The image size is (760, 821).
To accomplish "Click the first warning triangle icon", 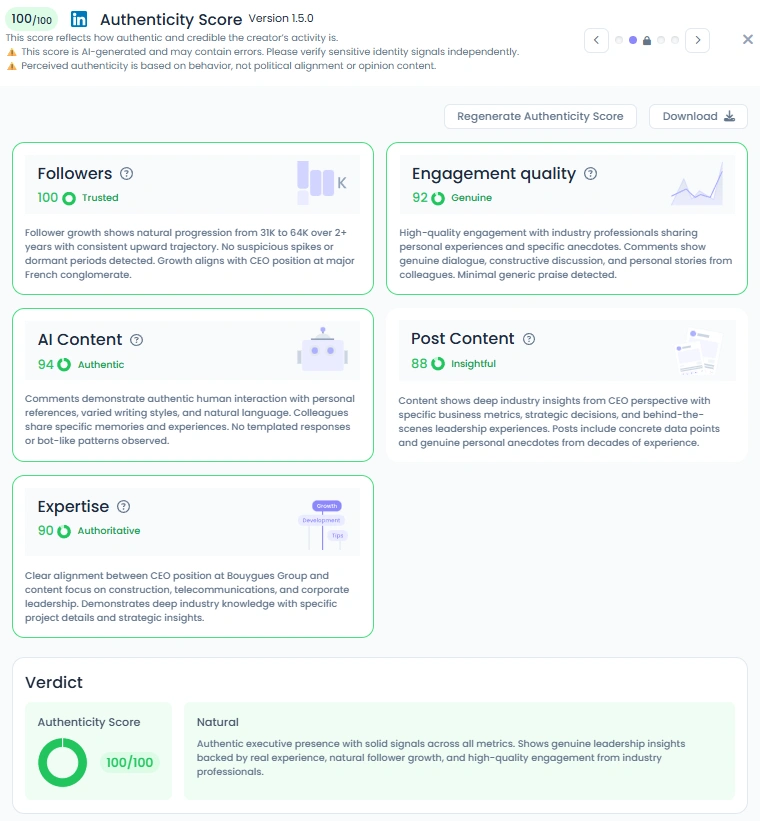I will point(12,52).
